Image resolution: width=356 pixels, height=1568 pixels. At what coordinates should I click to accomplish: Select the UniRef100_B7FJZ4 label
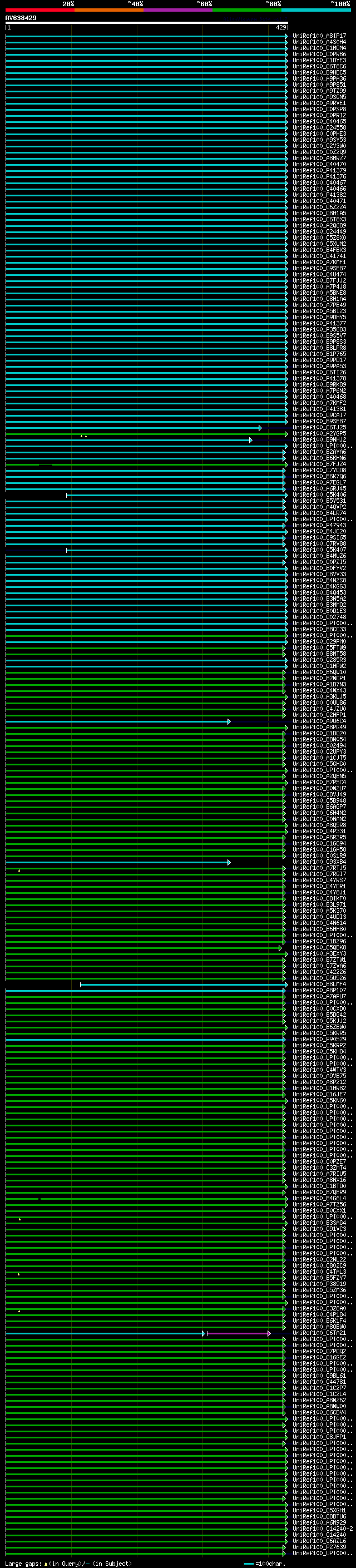[319, 464]
